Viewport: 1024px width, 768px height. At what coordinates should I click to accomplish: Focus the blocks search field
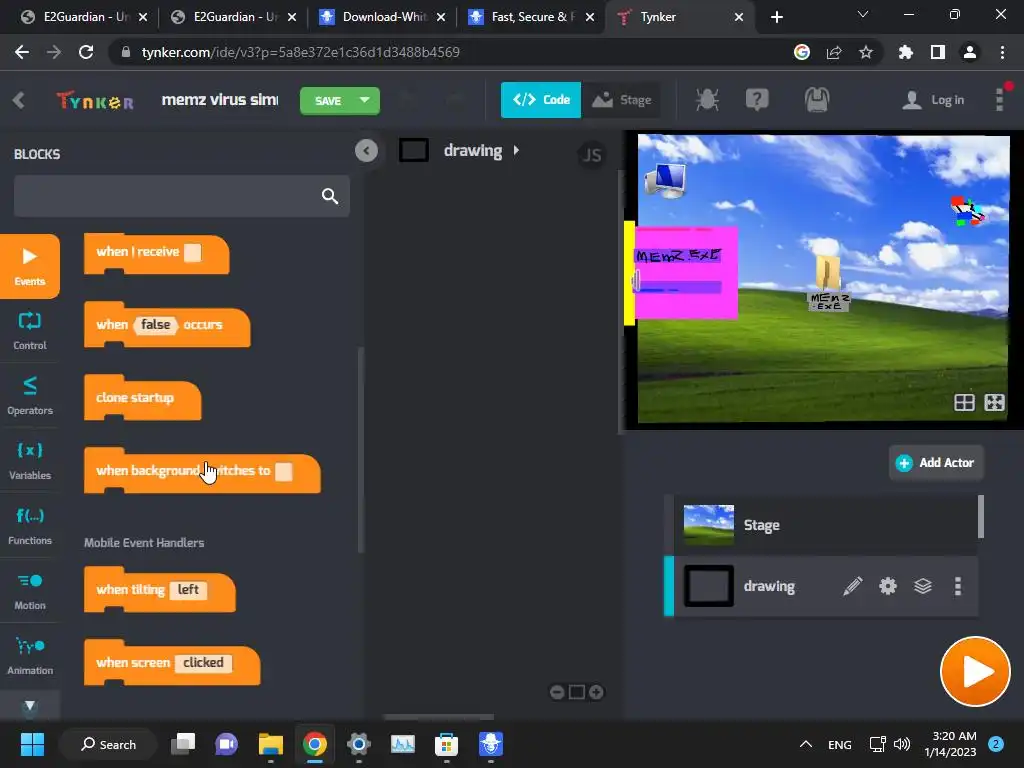click(182, 196)
